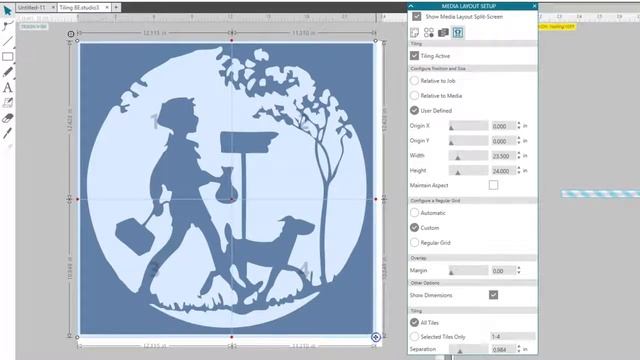The height and width of the screenshot is (360, 640).
Task: Toggle Show Media Layout Split-Screen checkbox
Action: (416, 17)
